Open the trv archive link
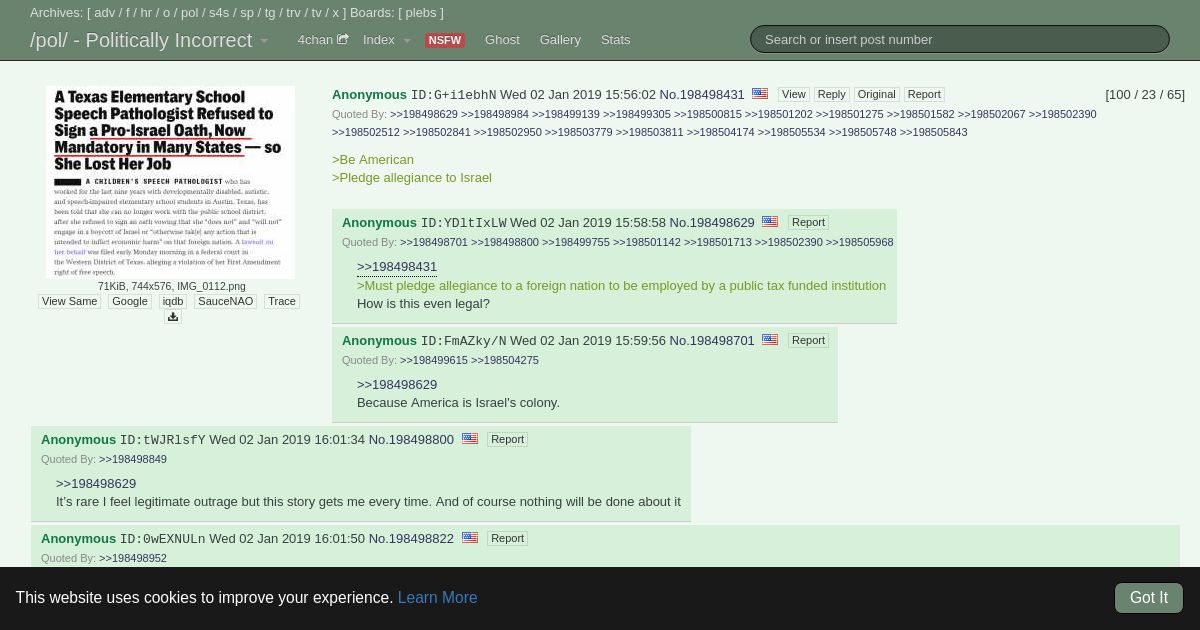The width and height of the screenshot is (1200, 630). click(x=294, y=13)
